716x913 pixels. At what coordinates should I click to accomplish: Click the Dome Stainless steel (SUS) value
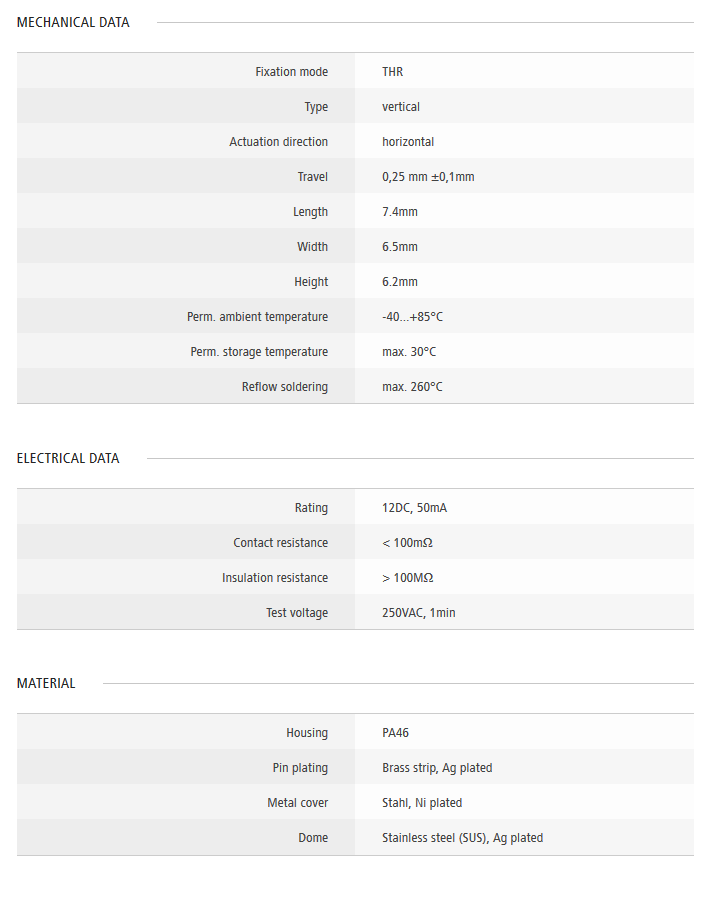[x=462, y=838]
